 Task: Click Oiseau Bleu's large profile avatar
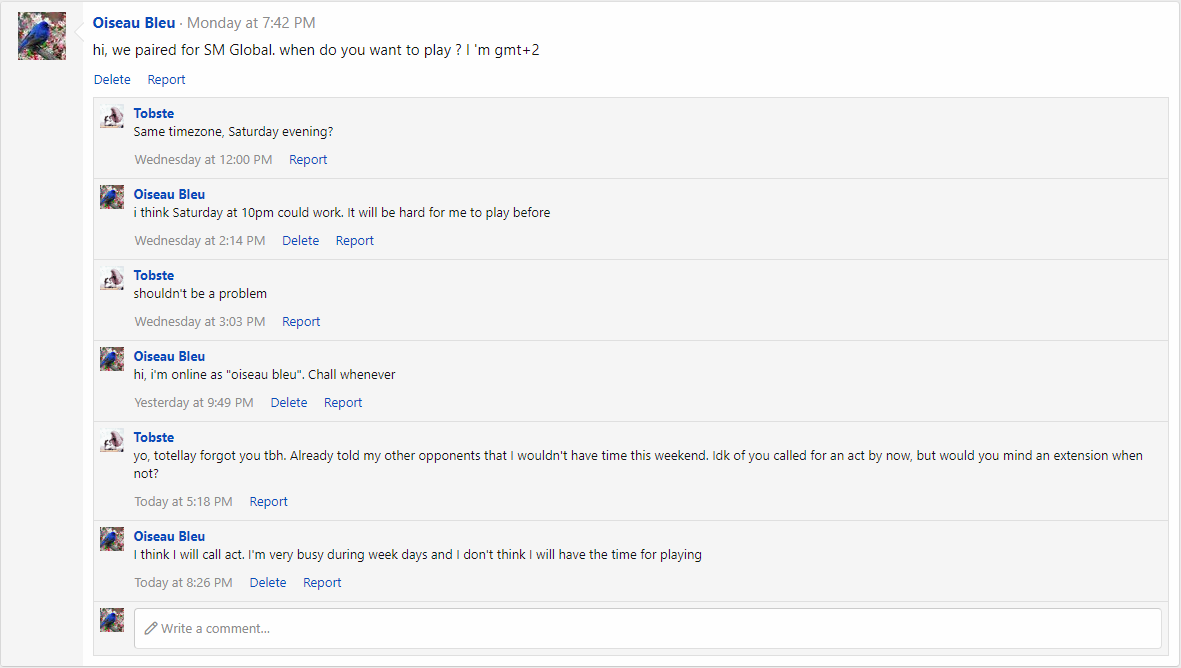42,36
